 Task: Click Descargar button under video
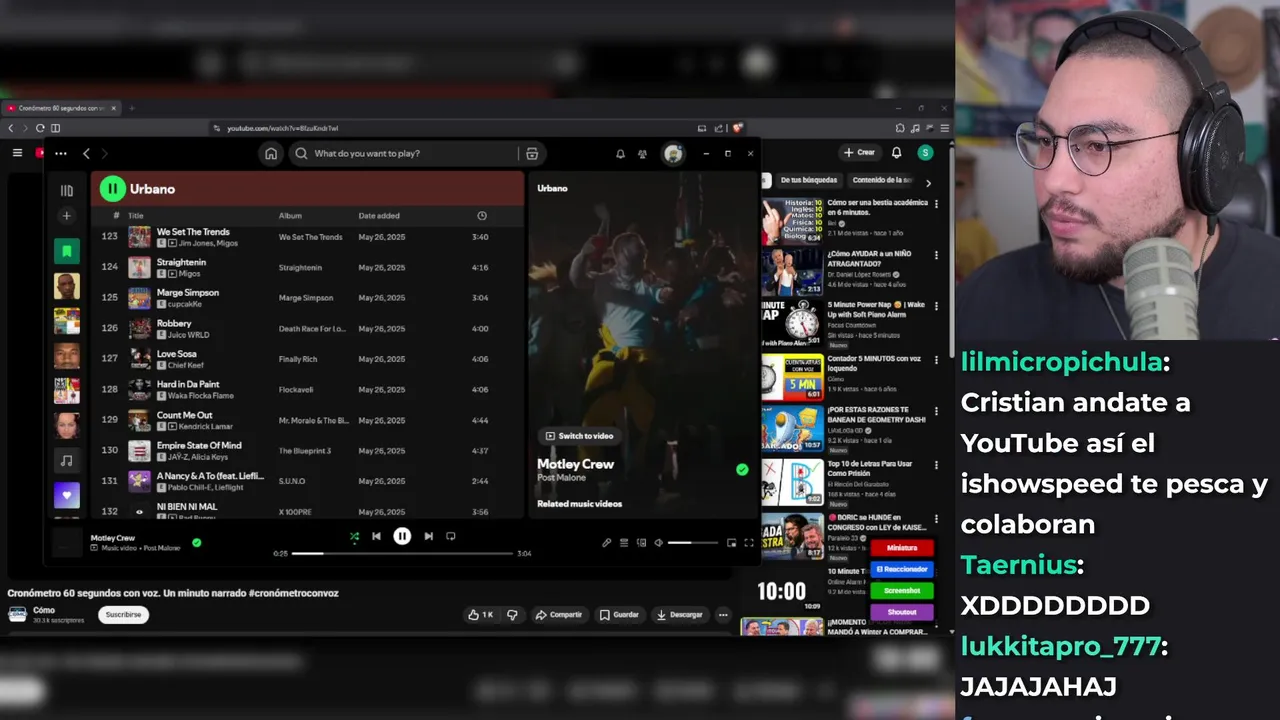pos(680,615)
